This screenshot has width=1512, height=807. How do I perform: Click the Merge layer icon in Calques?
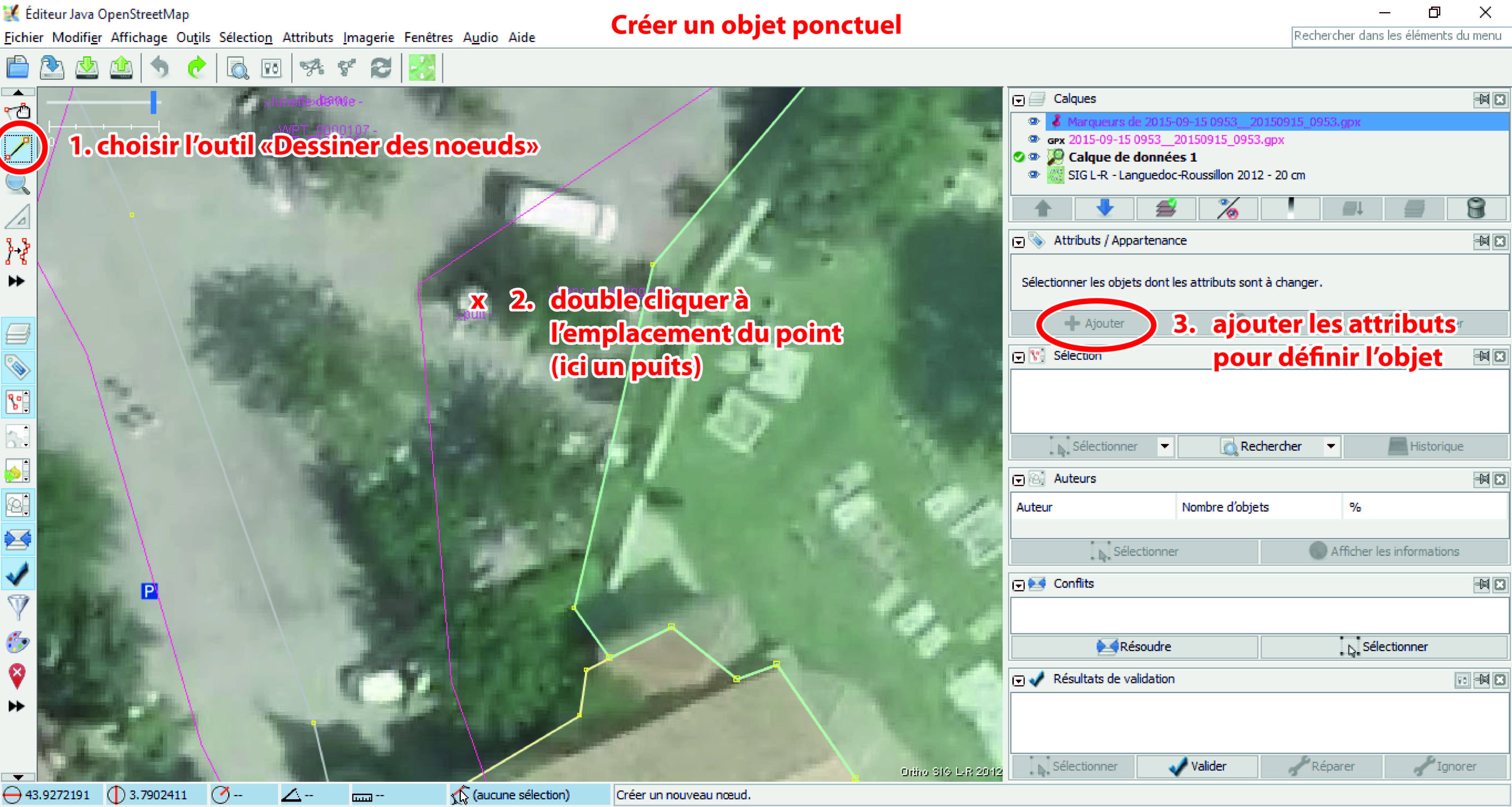(x=1352, y=209)
